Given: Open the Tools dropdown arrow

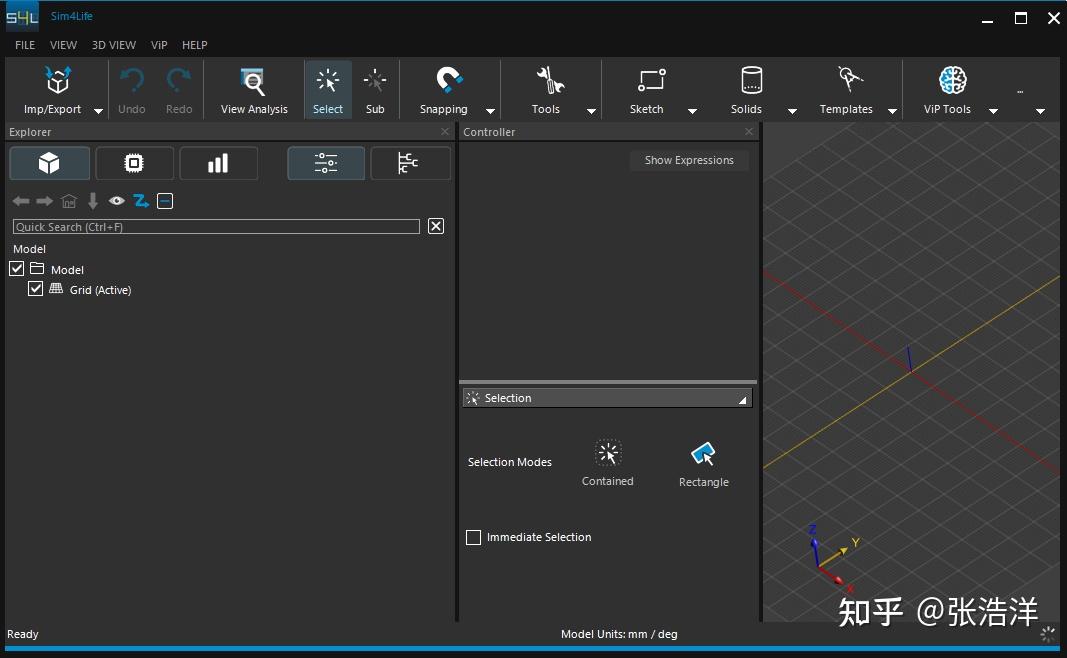Looking at the screenshot, I should pyautogui.click(x=590, y=111).
